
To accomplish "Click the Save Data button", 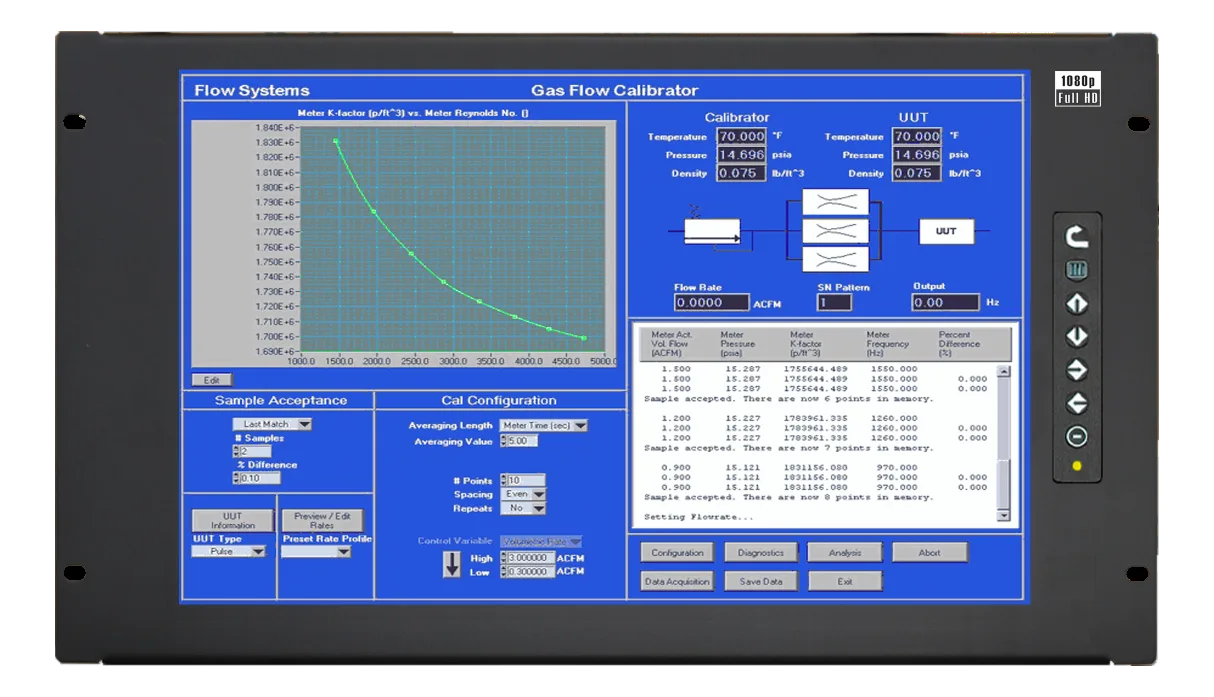I will coord(761,581).
